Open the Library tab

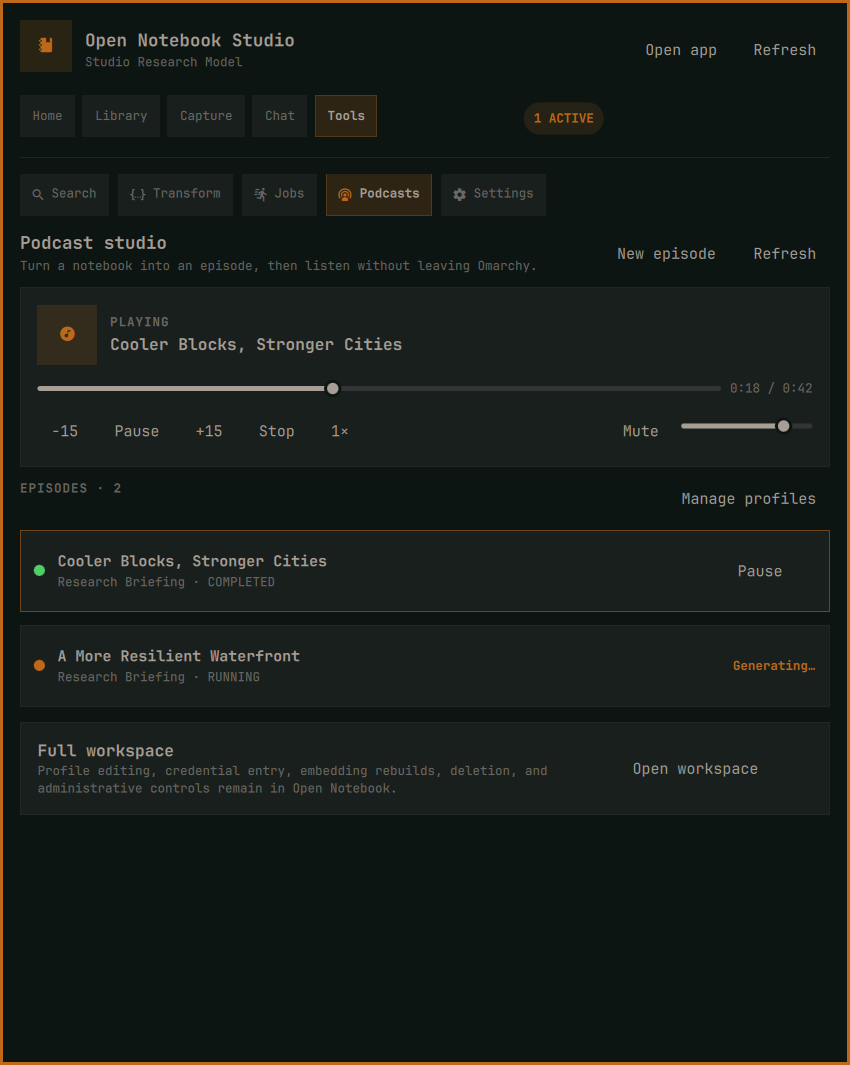coord(121,116)
